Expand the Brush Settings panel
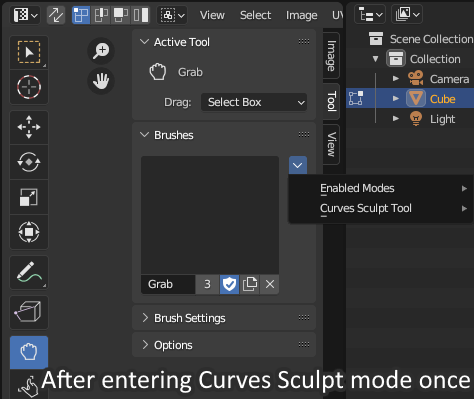The height and width of the screenshot is (399, 474). coord(145,318)
